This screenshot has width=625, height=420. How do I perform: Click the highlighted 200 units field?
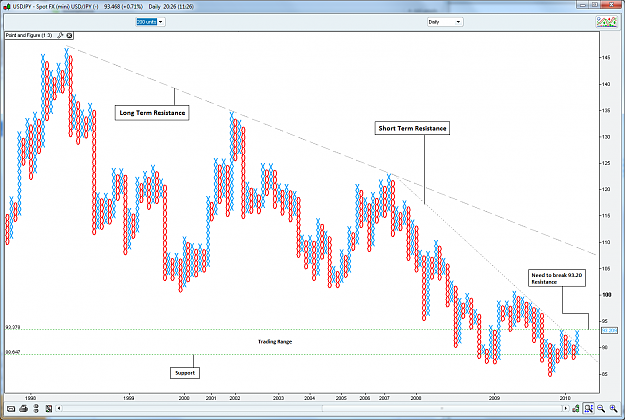tap(146, 22)
